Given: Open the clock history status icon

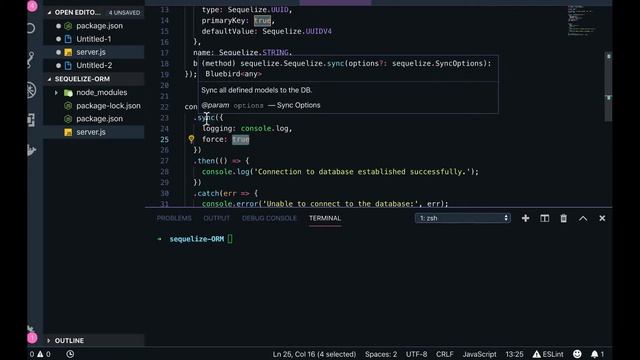Looking at the screenshot, I should point(70,354).
